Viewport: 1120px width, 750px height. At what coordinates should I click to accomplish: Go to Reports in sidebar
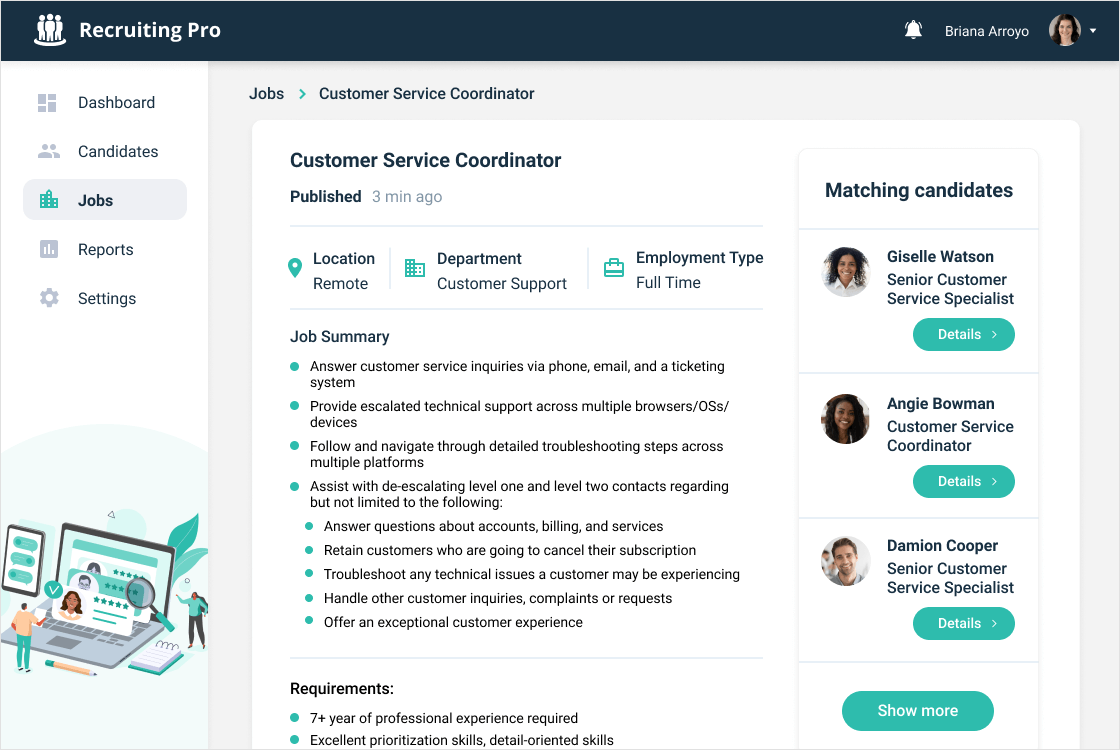tap(105, 249)
